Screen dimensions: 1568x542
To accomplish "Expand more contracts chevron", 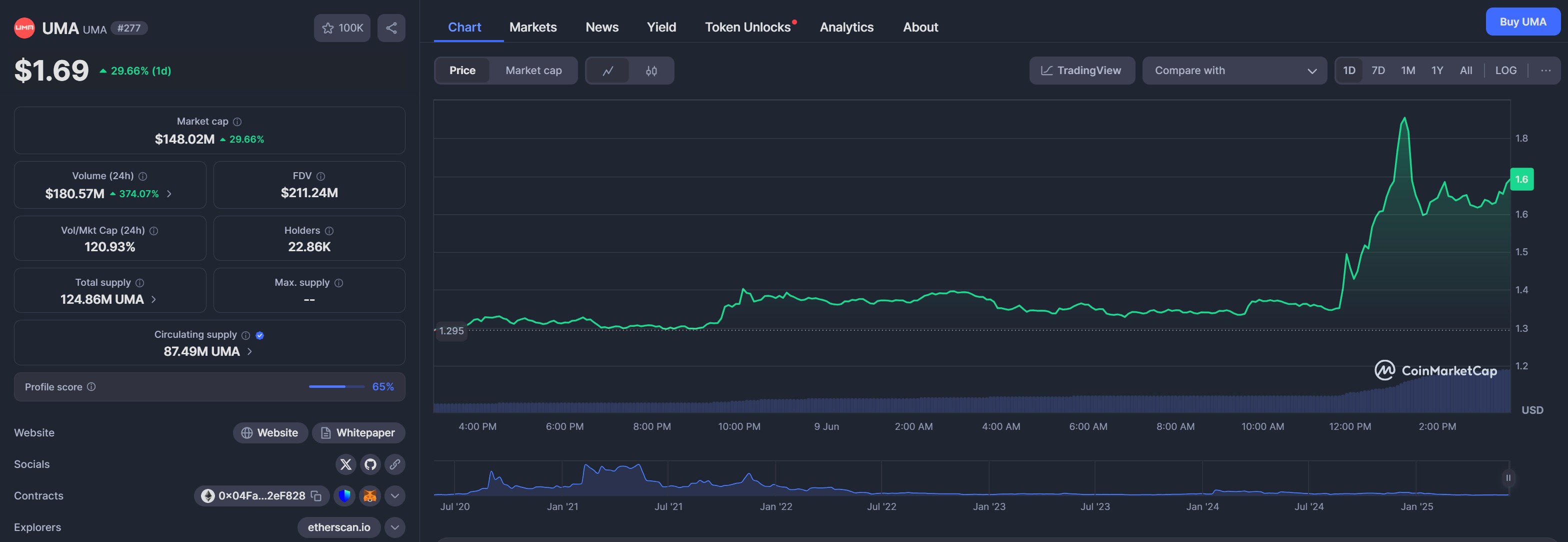I will tap(394, 496).
